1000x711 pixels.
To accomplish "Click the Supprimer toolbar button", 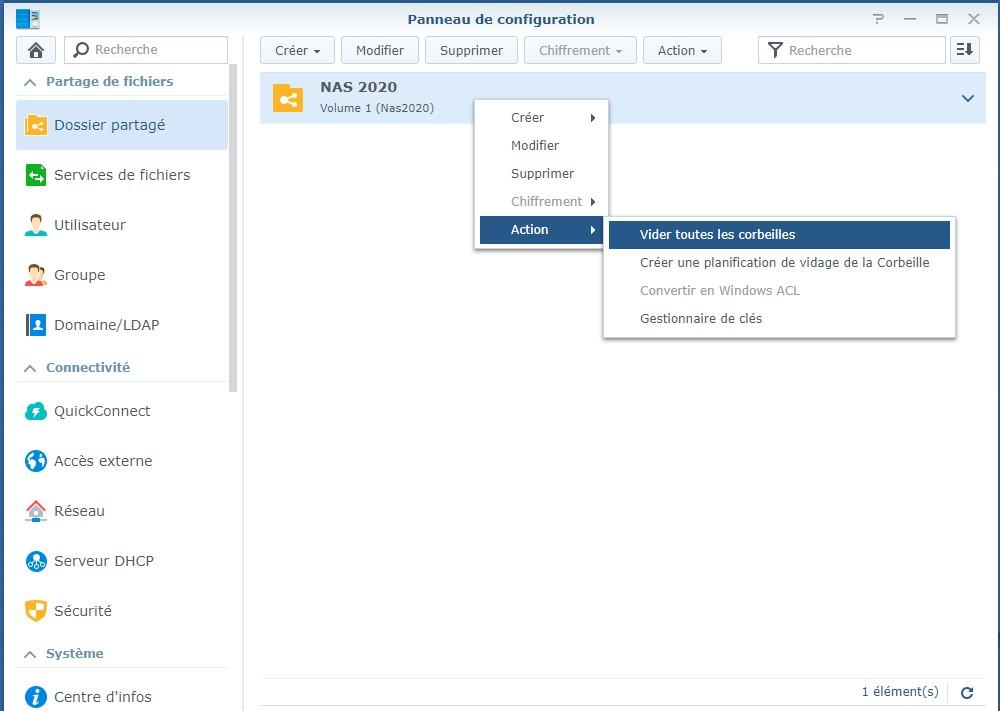I will (471, 50).
